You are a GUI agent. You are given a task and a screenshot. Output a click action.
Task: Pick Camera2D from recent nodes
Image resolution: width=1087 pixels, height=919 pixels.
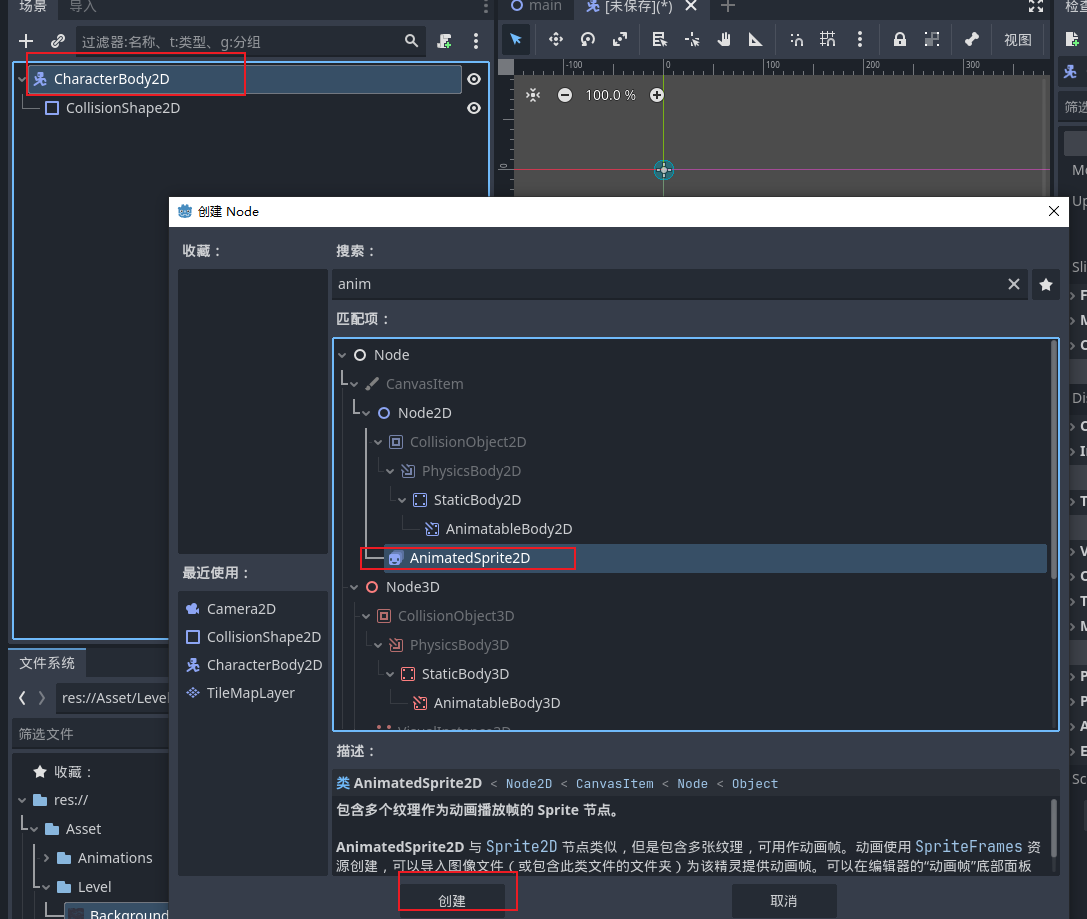pos(241,609)
